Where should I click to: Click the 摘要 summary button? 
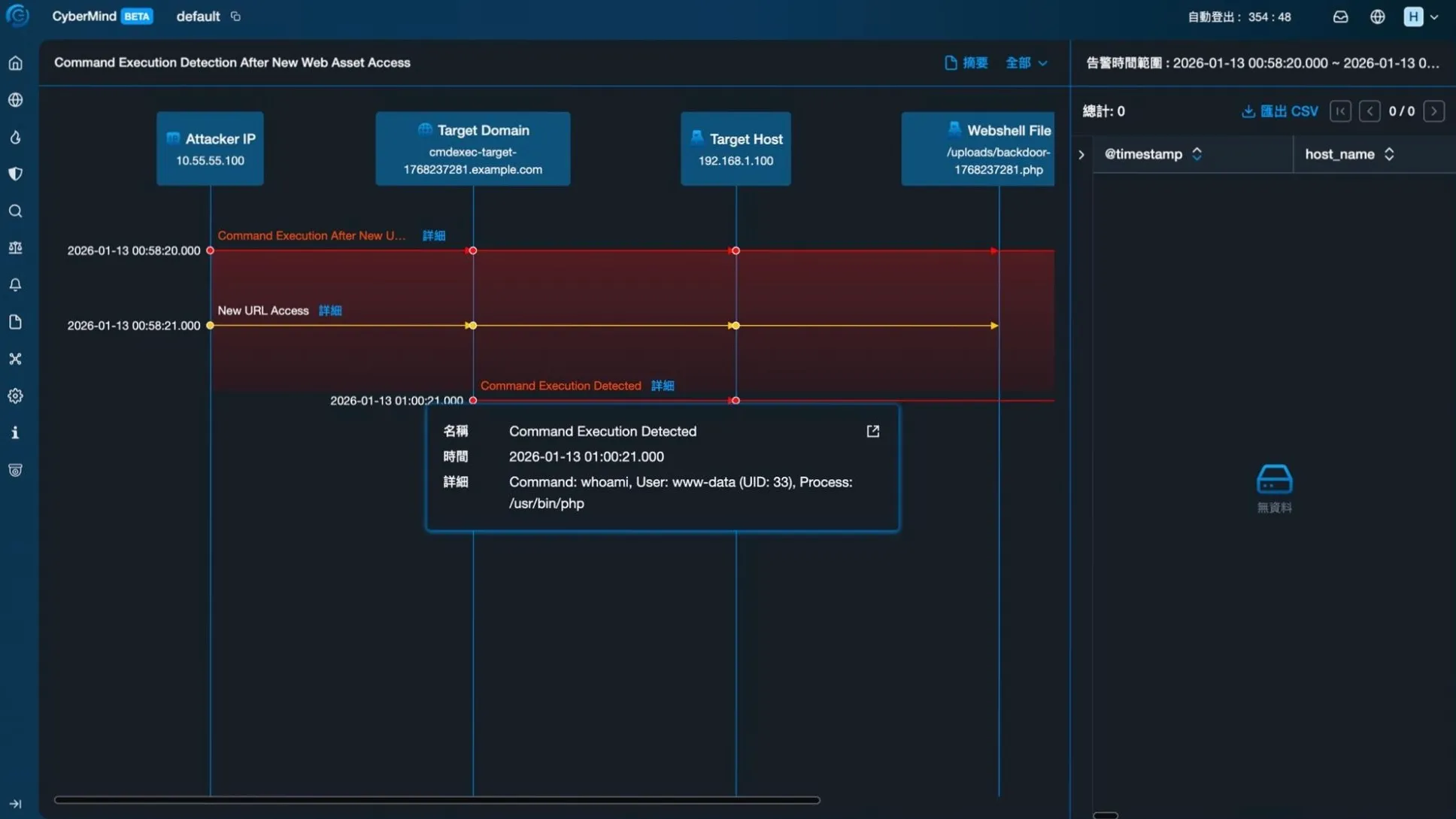coord(966,63)
